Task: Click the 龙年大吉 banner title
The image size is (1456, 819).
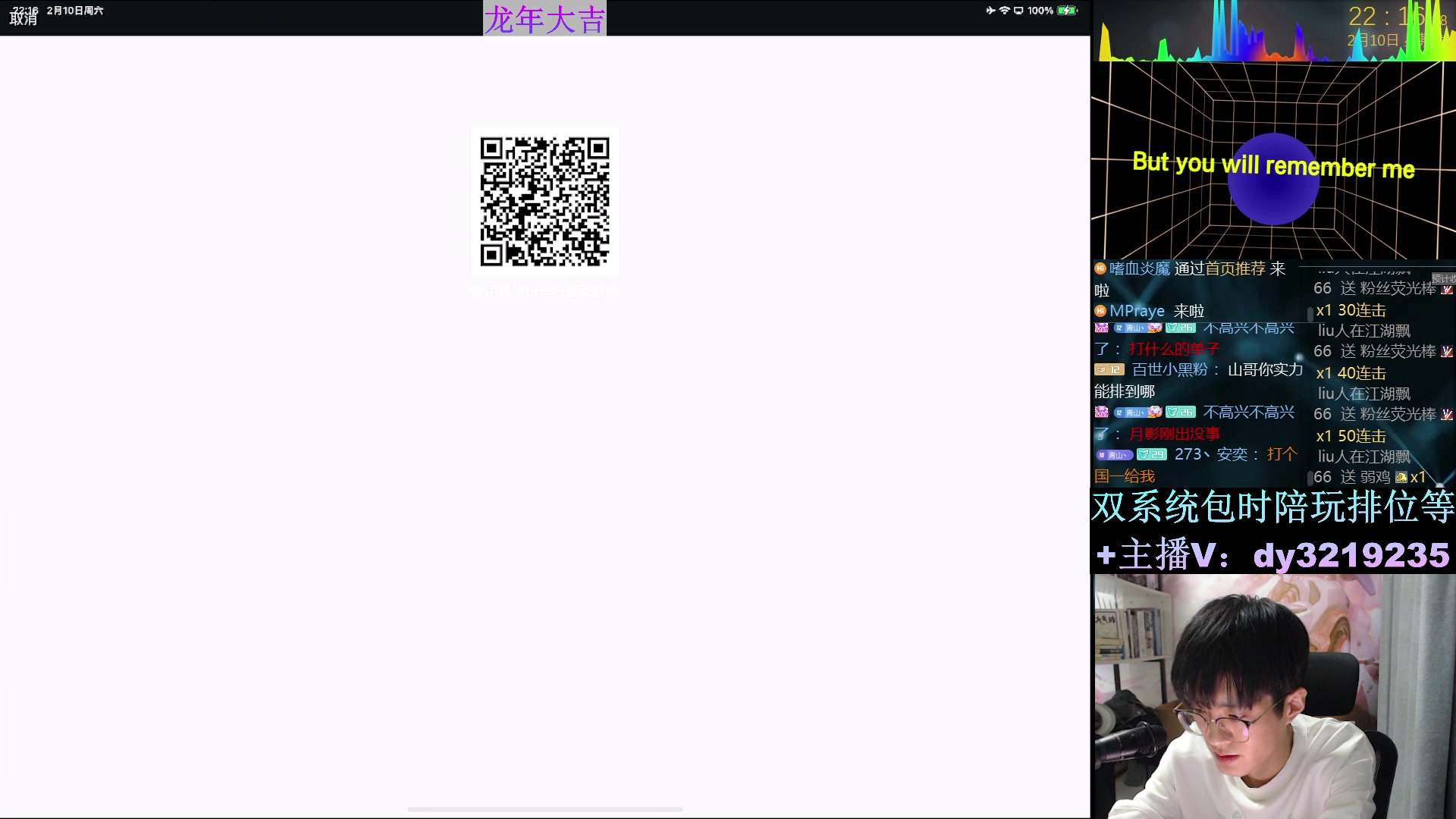Action: (544, 19)
